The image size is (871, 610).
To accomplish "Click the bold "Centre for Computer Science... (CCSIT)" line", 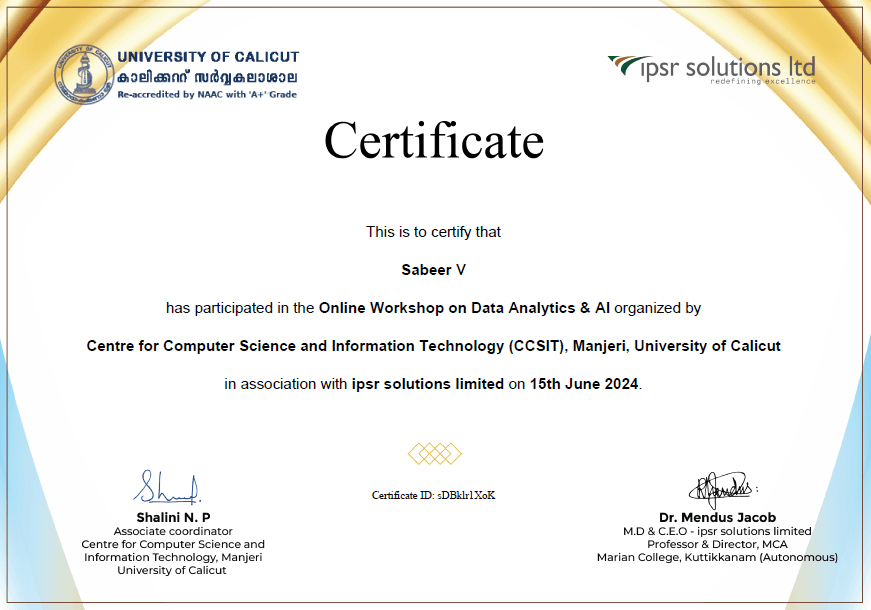I will pyautogui.click(x=433, y=346).
